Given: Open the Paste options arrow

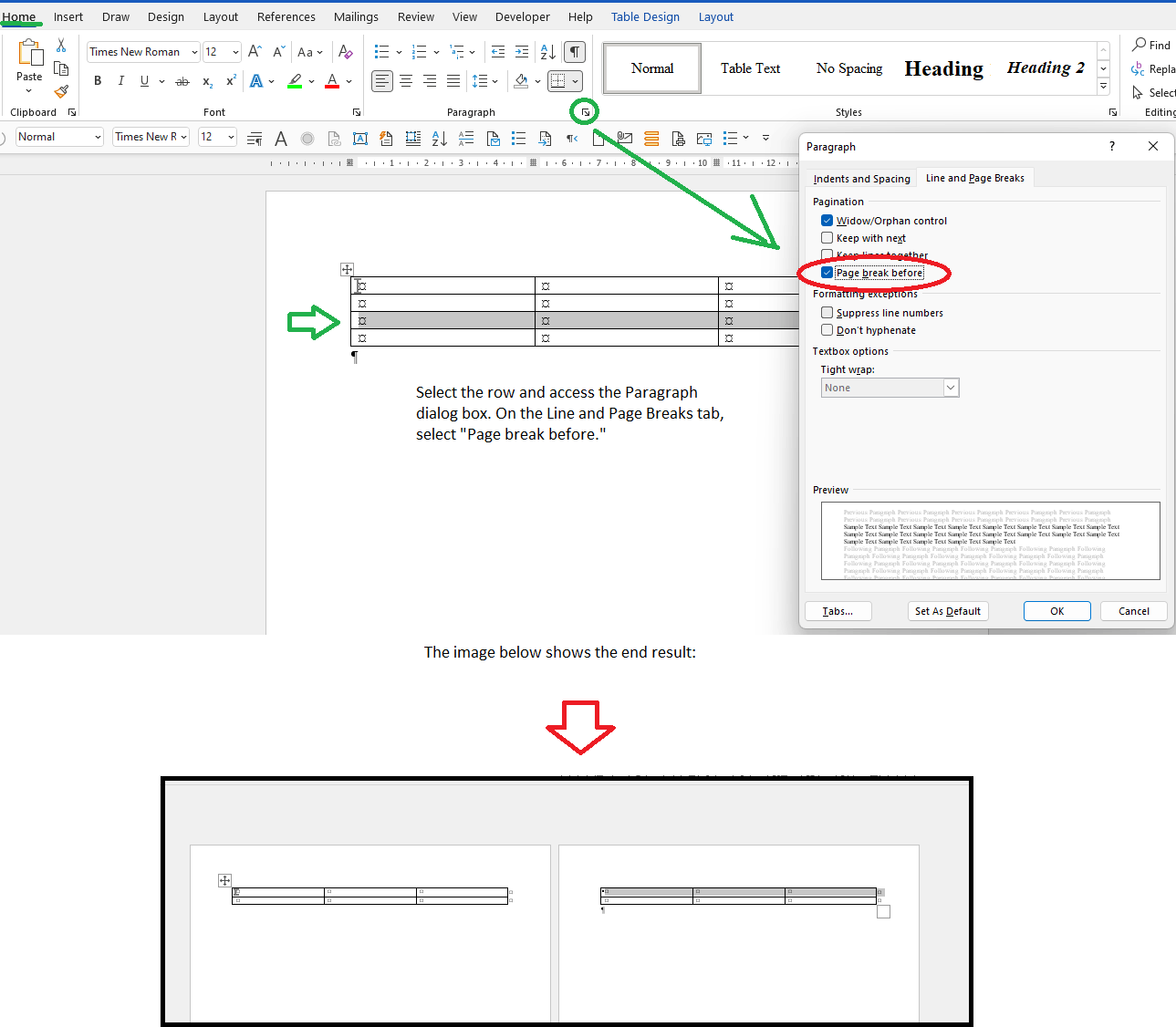Looking at the screenshot, I should [x=29, y=90].
